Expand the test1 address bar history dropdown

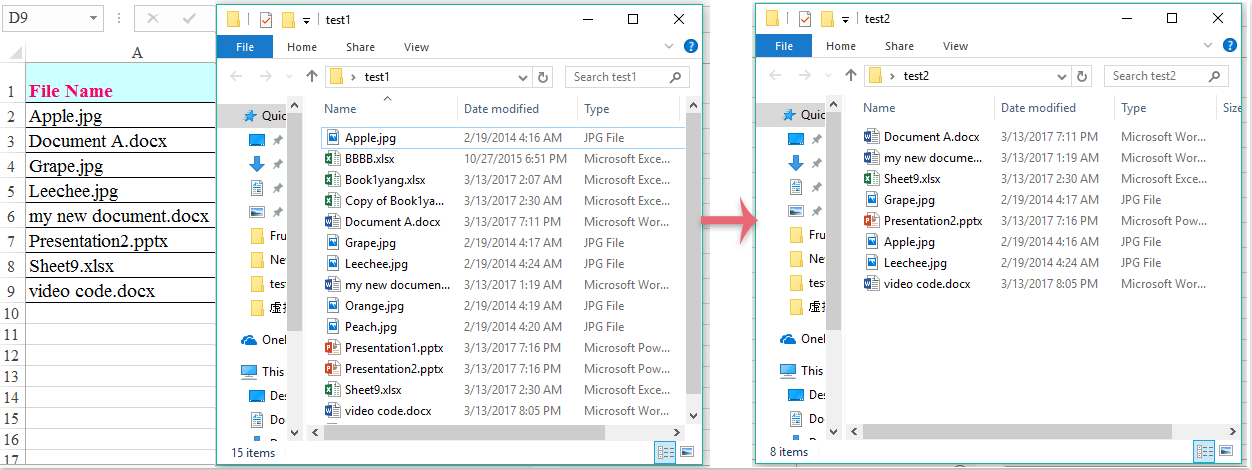pyautogui.click(x=523, y=77)
